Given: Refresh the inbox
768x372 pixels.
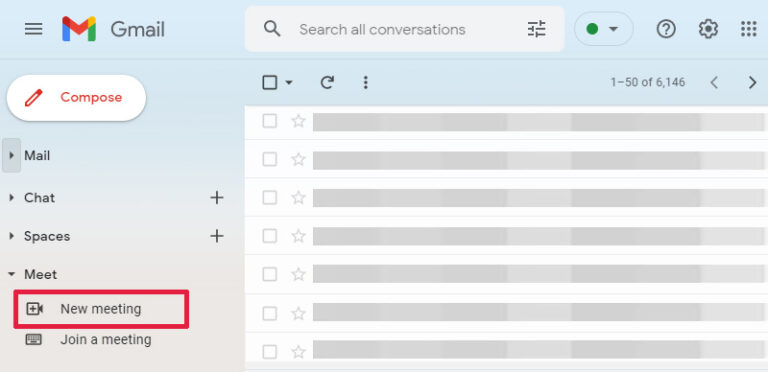Looking at the screenshot, I should point(327,82).
